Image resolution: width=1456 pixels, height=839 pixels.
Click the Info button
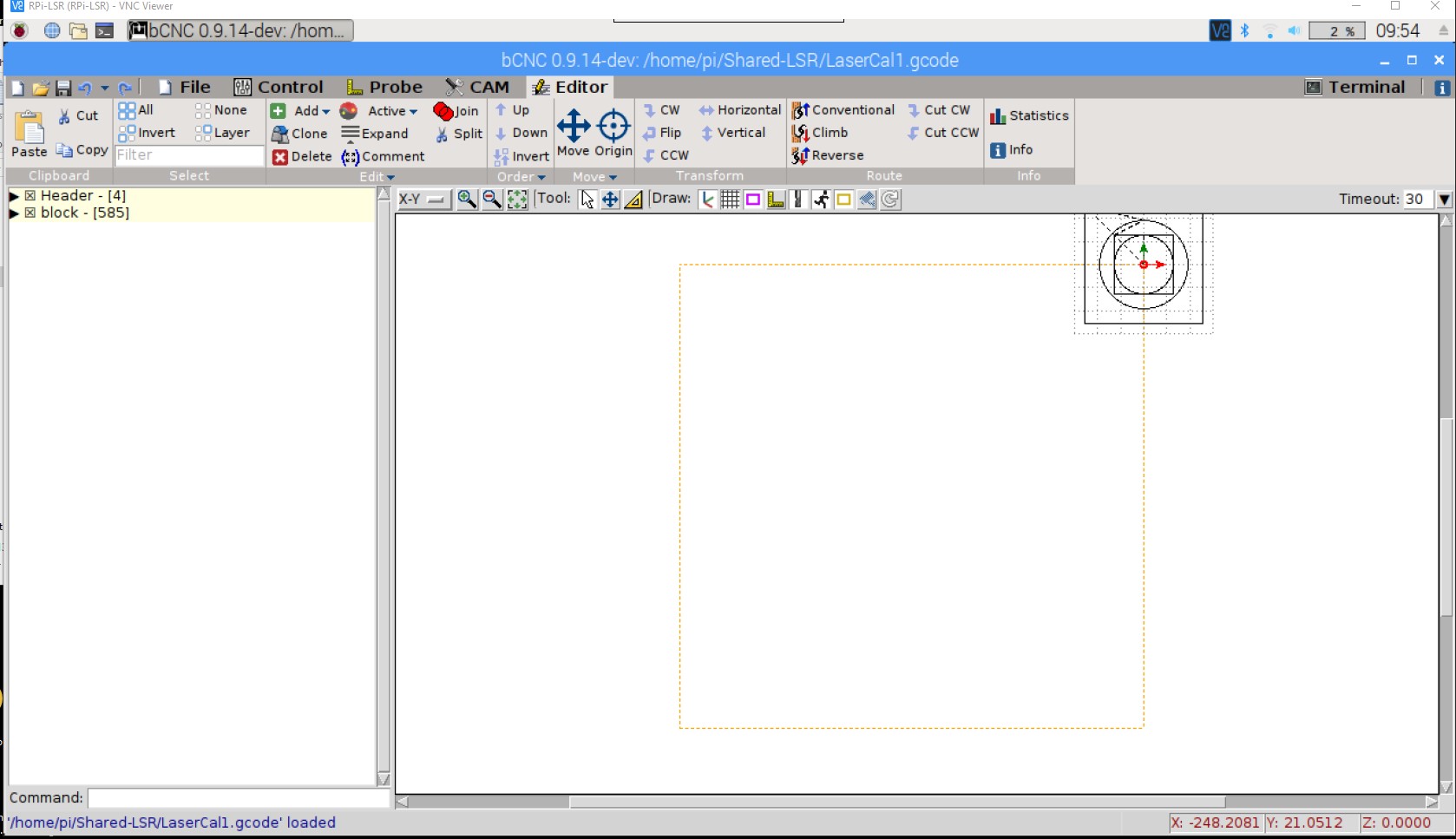1012,150
